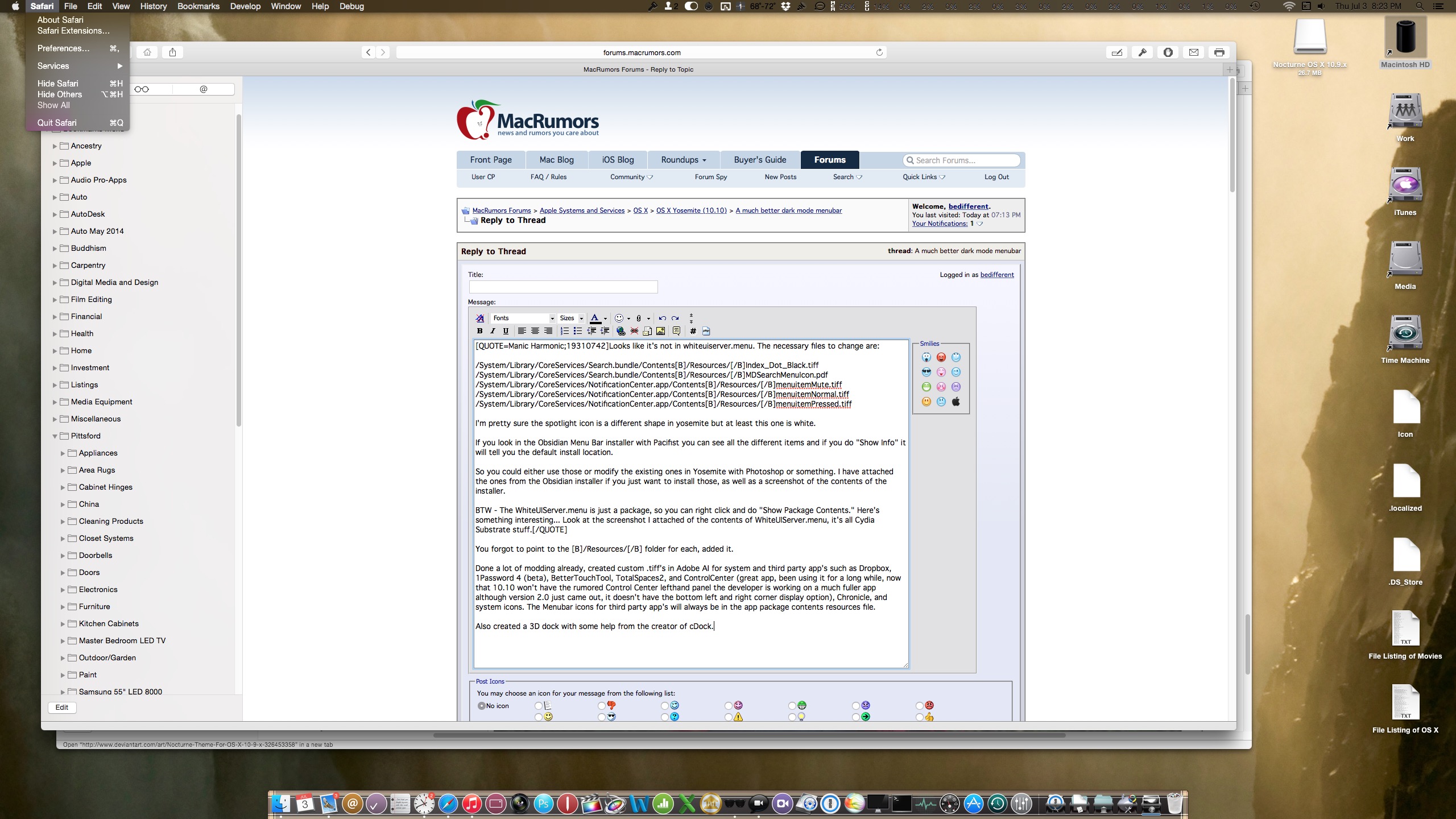The width and height of the screenshot is (1456, 819).
Task: Open Services submenu in Safari menu
Action: (x=78, y=66)
